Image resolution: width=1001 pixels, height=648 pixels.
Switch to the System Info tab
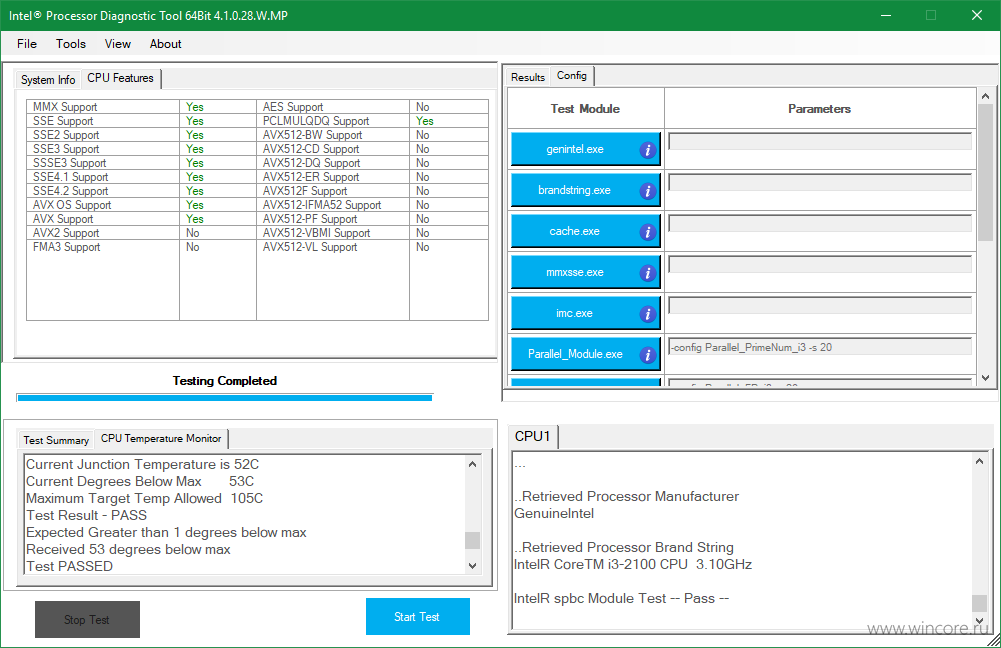tap(48, 80)
